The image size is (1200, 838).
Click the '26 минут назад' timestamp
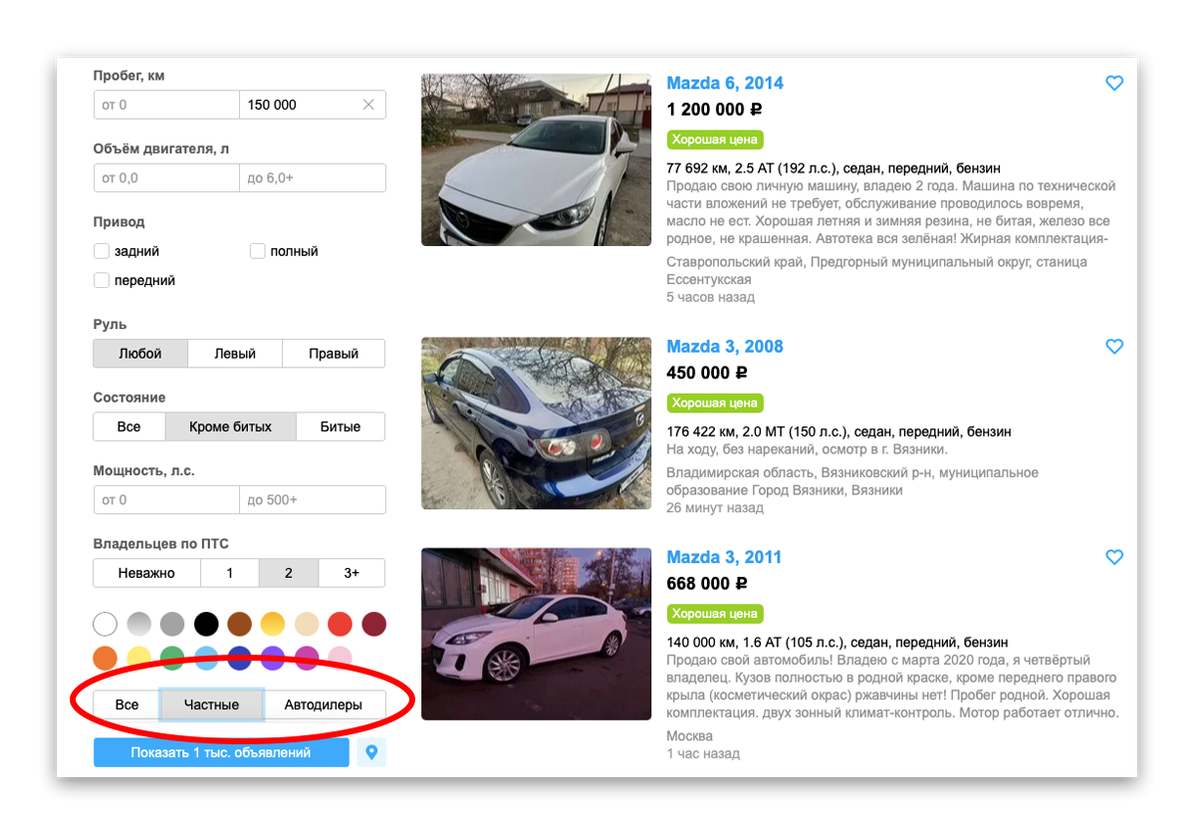[715, 508]
